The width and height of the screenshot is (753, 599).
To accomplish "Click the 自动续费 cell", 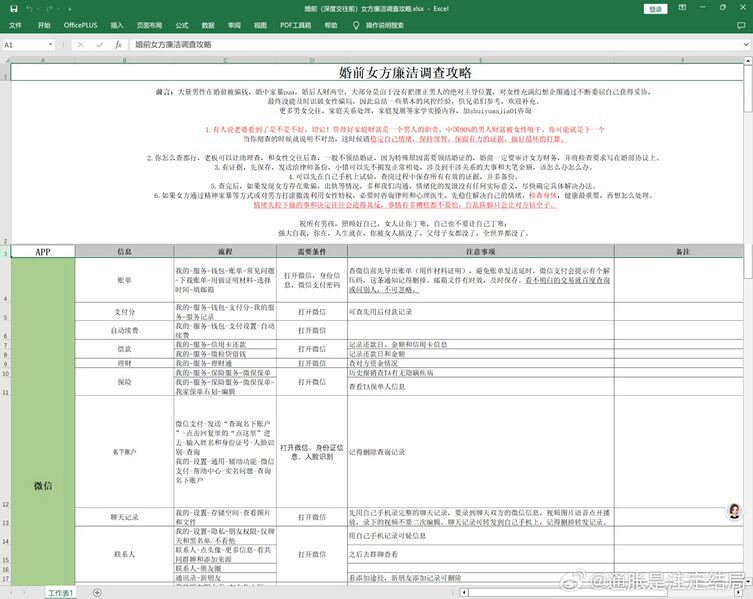I will point(124,330).
